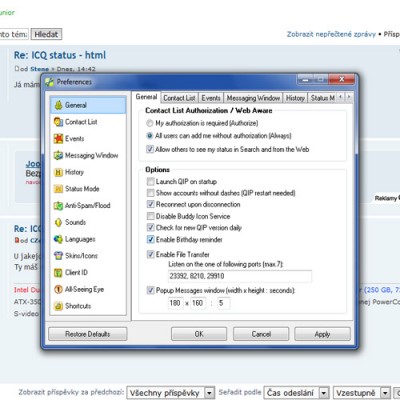Open the Shortcuts icon in sidebar

(58, 306)
